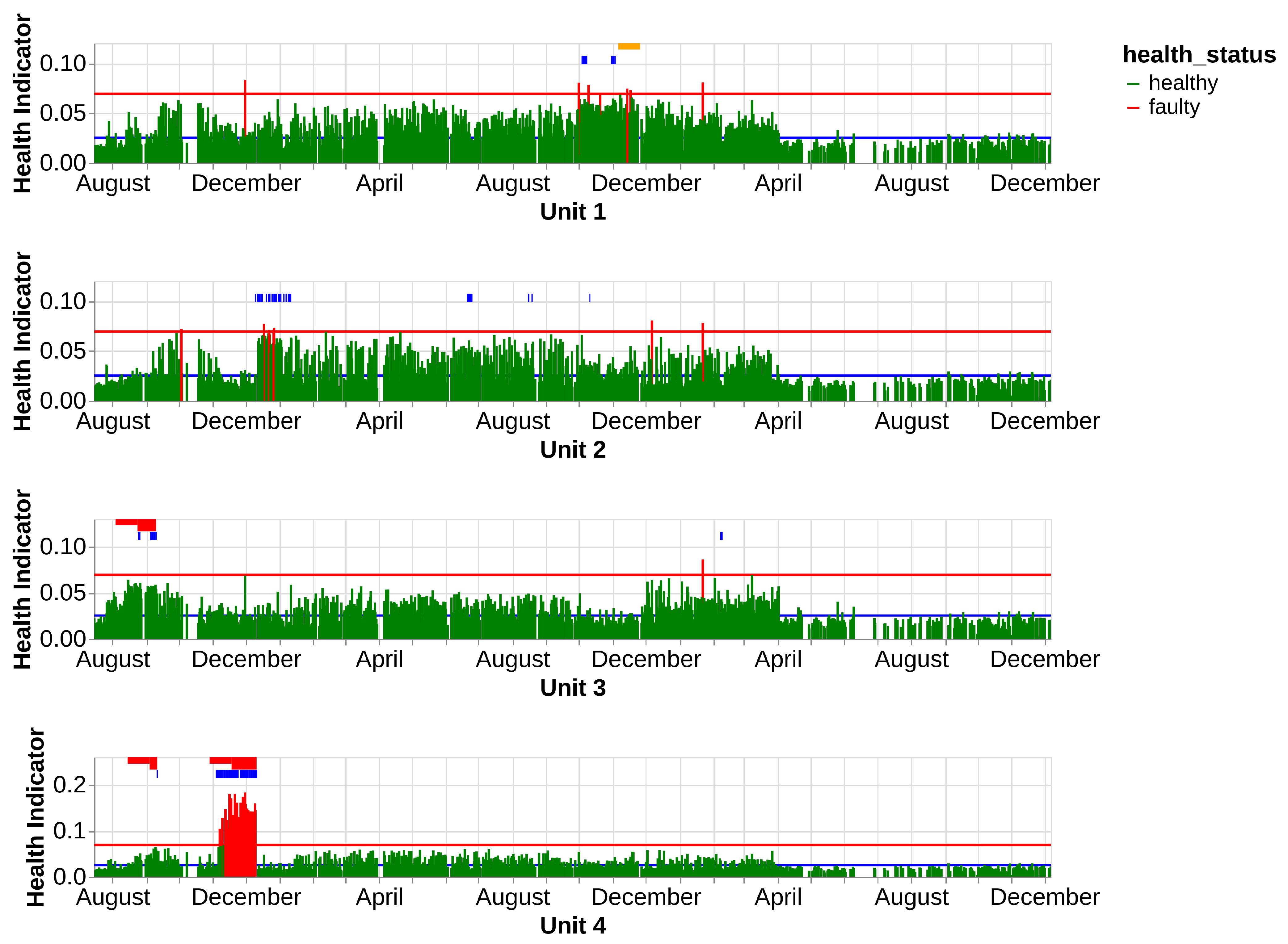This screenshot has height=944, width=1288.
Task: Click the first April label under Unit 3
Action: [379, 659]
